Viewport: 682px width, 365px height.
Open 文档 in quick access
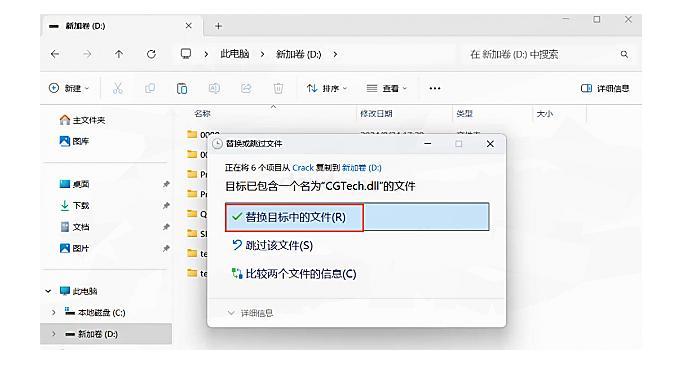point(74,227)
